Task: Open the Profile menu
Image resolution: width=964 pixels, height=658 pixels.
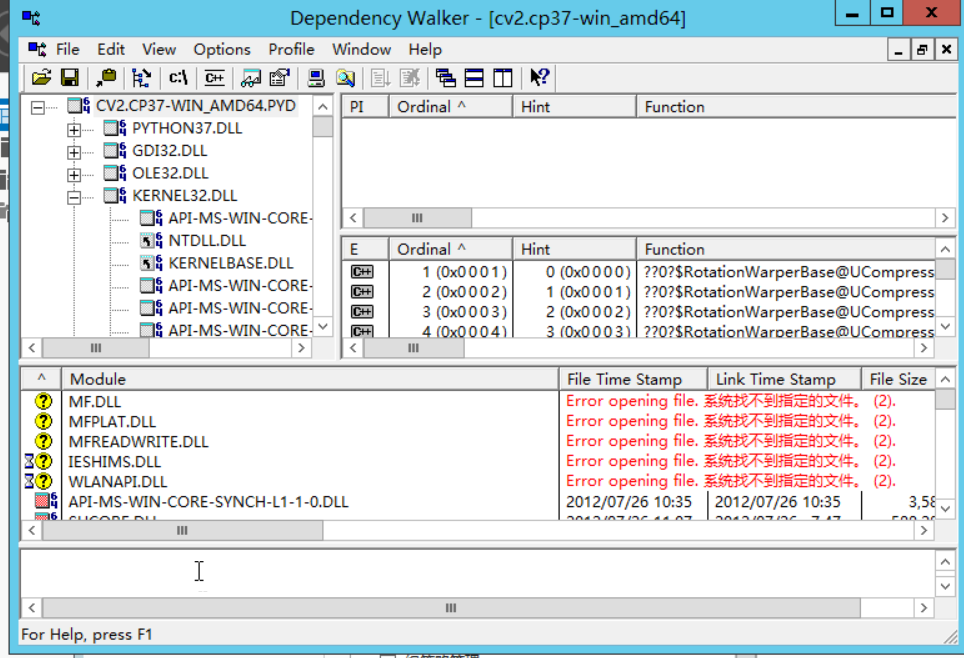Action: click(291, 49)
